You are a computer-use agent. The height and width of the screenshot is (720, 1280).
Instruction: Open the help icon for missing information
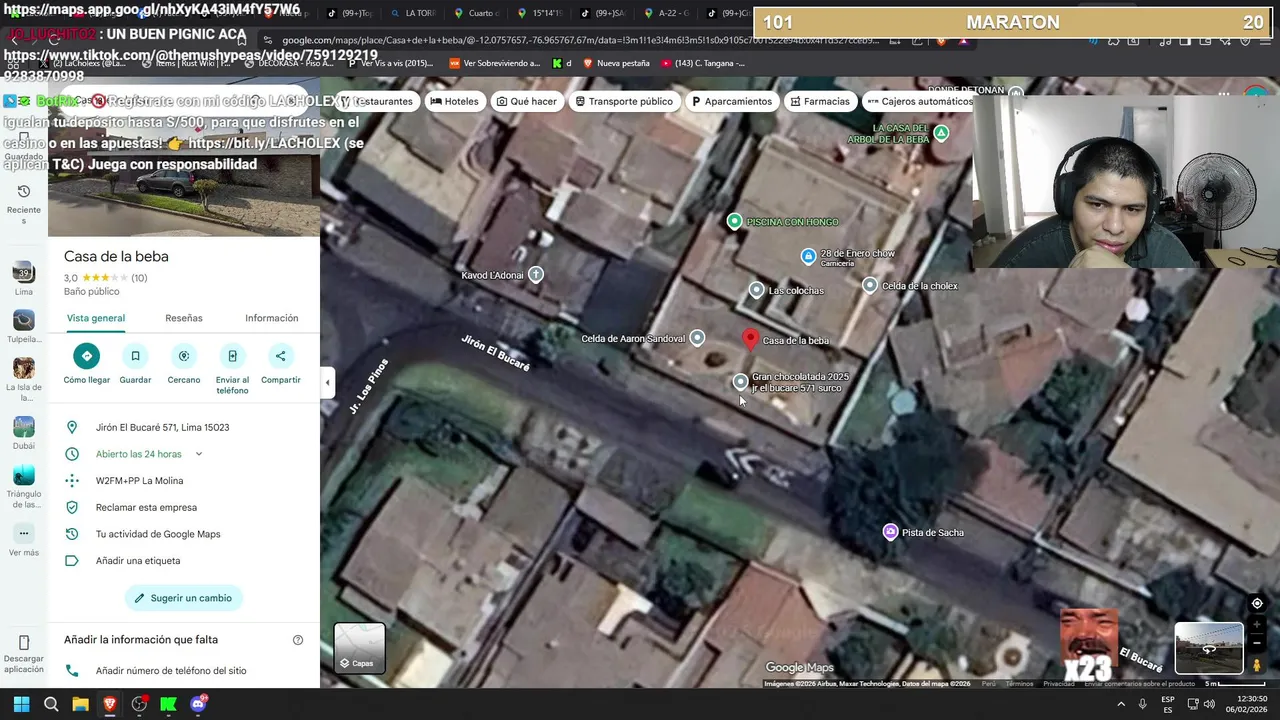pos(297,640)
